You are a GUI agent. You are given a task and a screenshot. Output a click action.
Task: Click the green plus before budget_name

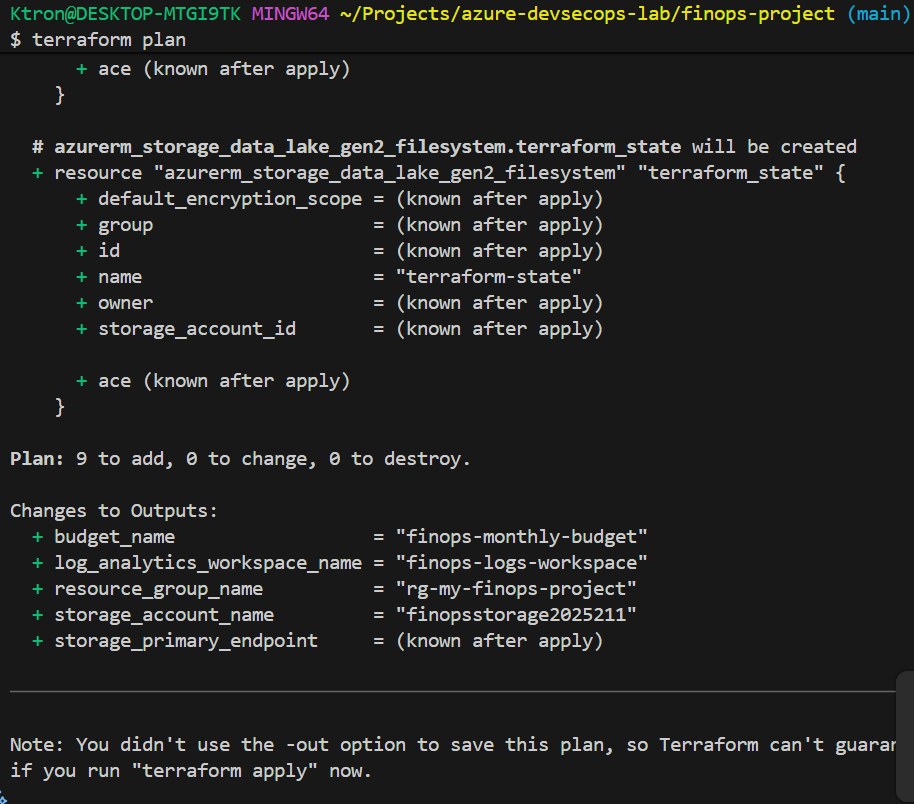[38, 537]
